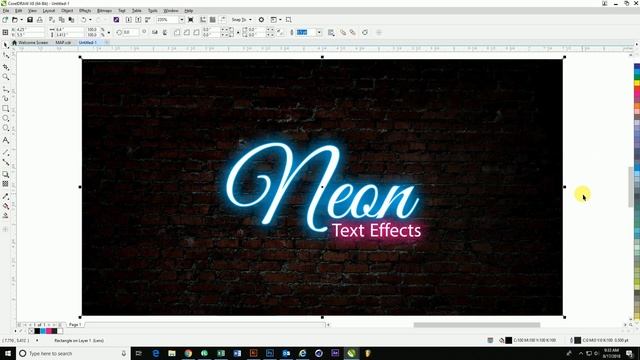Toggle mirror vertically button
The height and width of the screenshot is (360, 640).
[165, 32]
